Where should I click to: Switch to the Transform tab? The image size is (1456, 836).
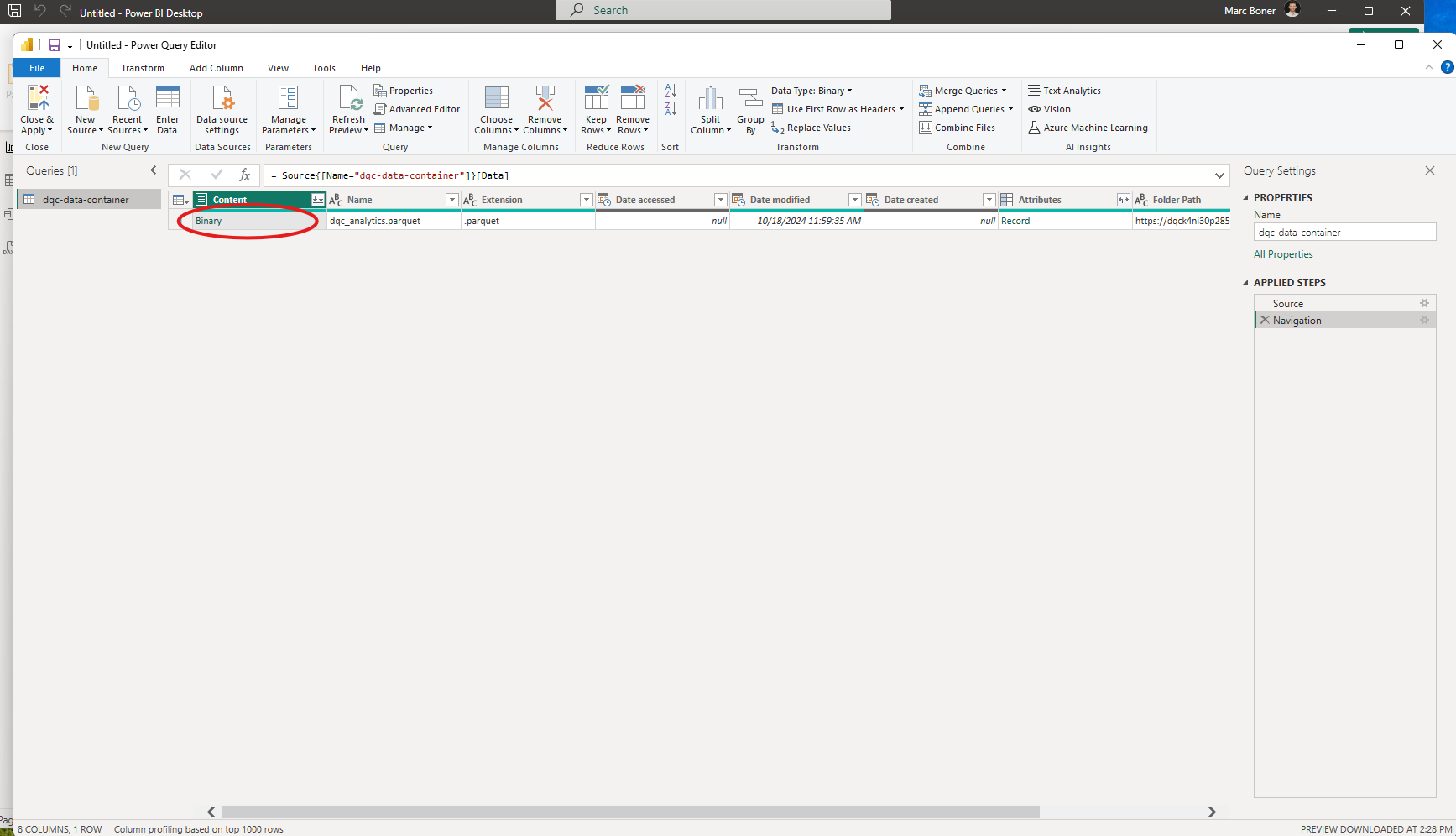143,68
